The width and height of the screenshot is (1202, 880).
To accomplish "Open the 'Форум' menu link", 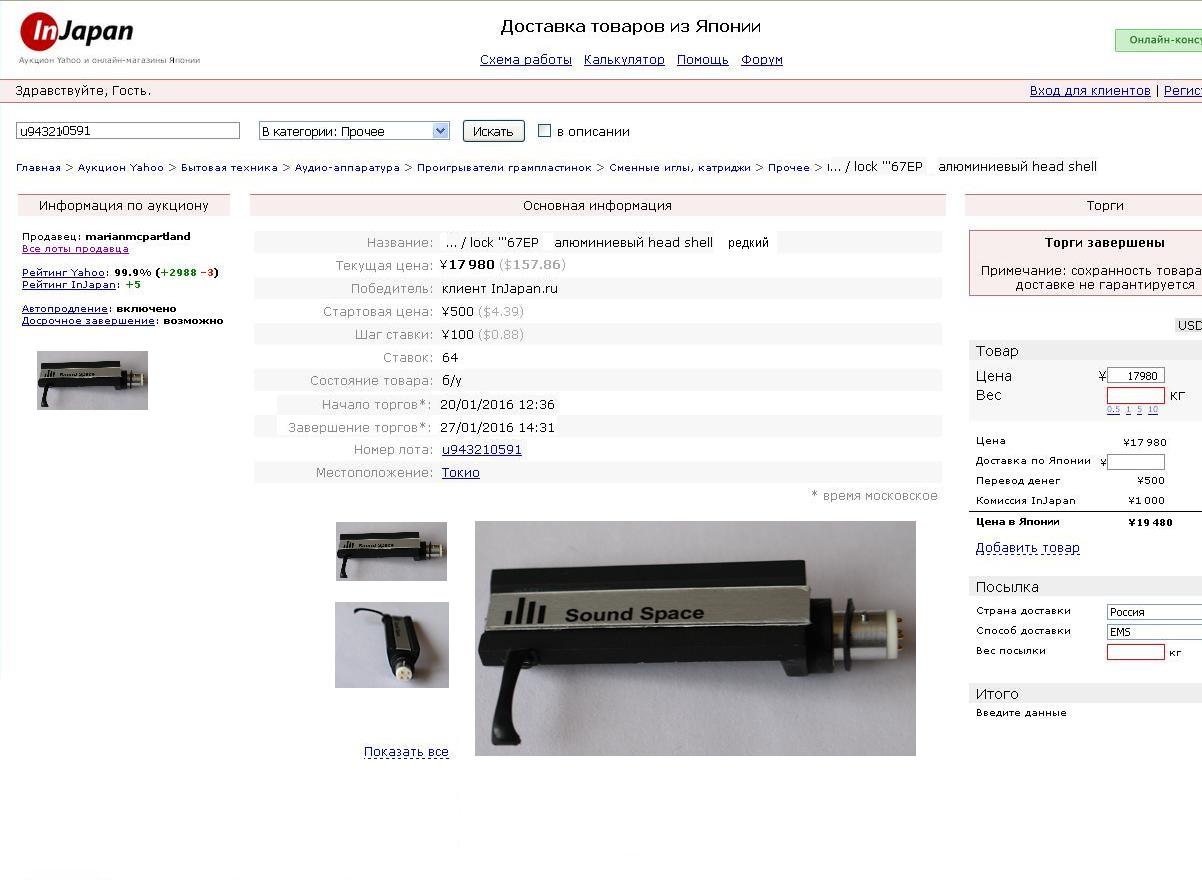I will [762, 60].
